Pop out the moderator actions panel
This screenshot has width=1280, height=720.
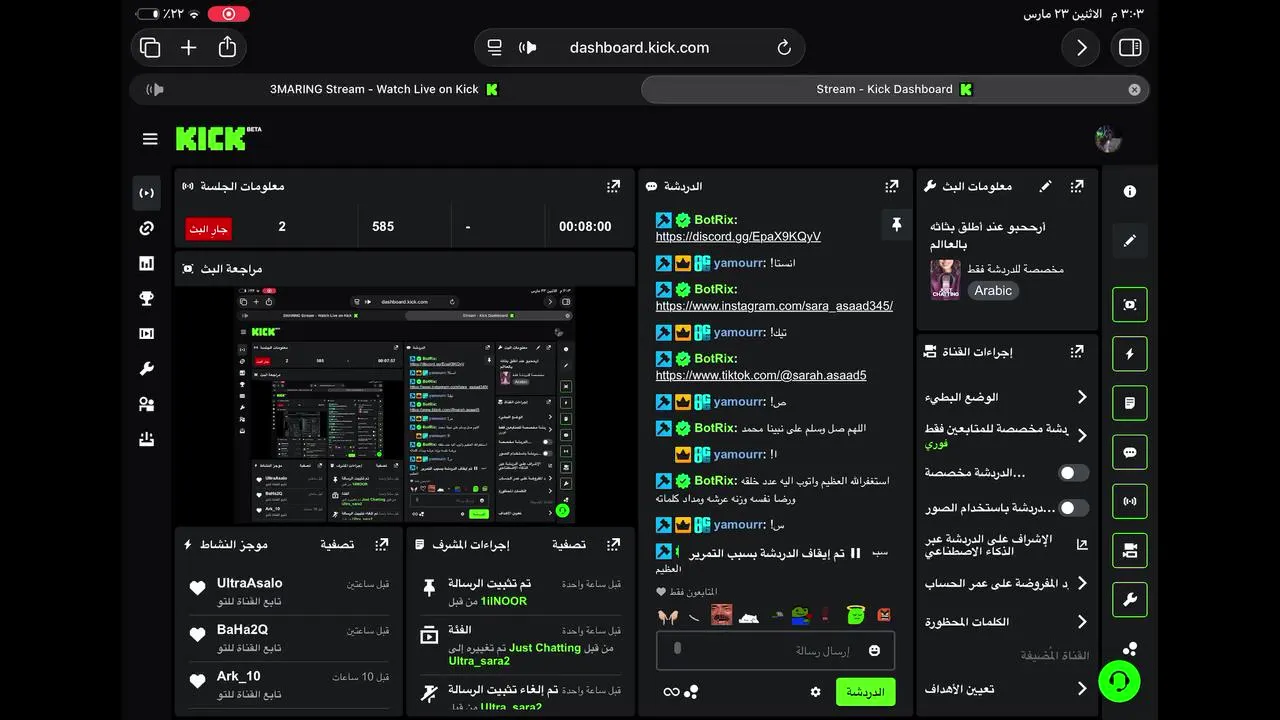[x=614, y=545]
